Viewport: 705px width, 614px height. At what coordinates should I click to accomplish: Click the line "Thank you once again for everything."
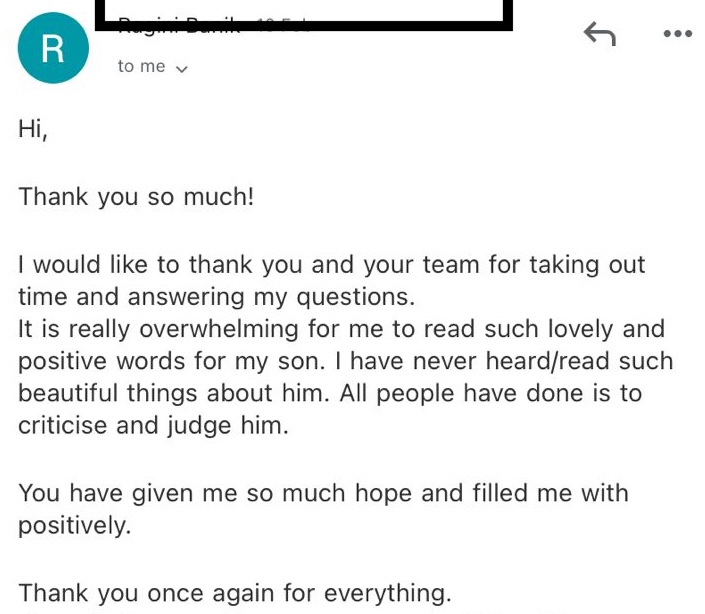click(x=235, y=592)
